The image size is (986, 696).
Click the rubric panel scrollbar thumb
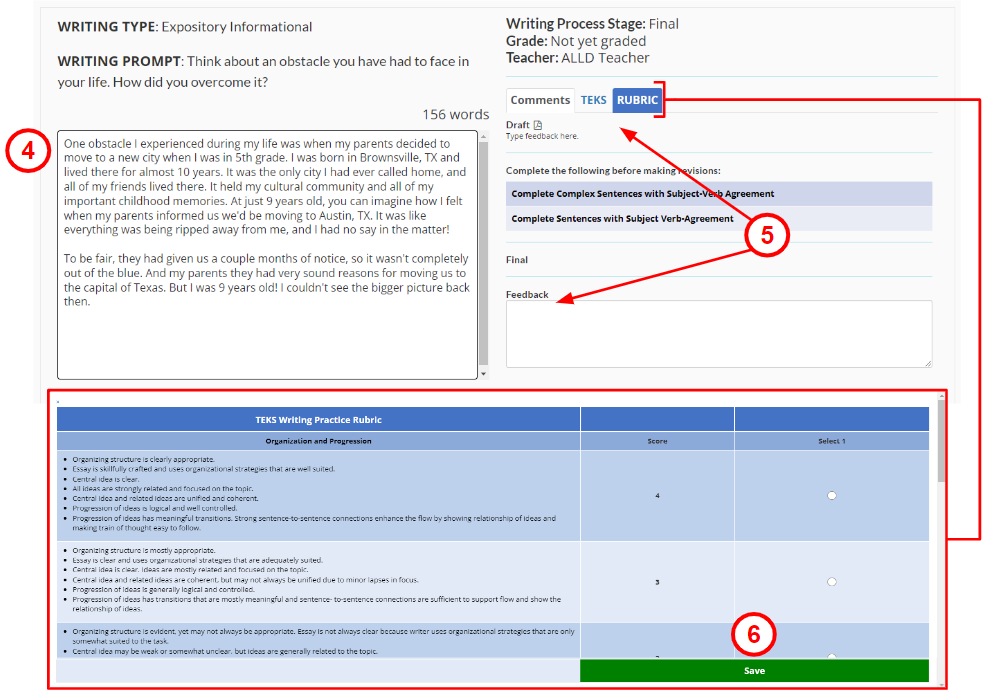click(x=941, y=440)
